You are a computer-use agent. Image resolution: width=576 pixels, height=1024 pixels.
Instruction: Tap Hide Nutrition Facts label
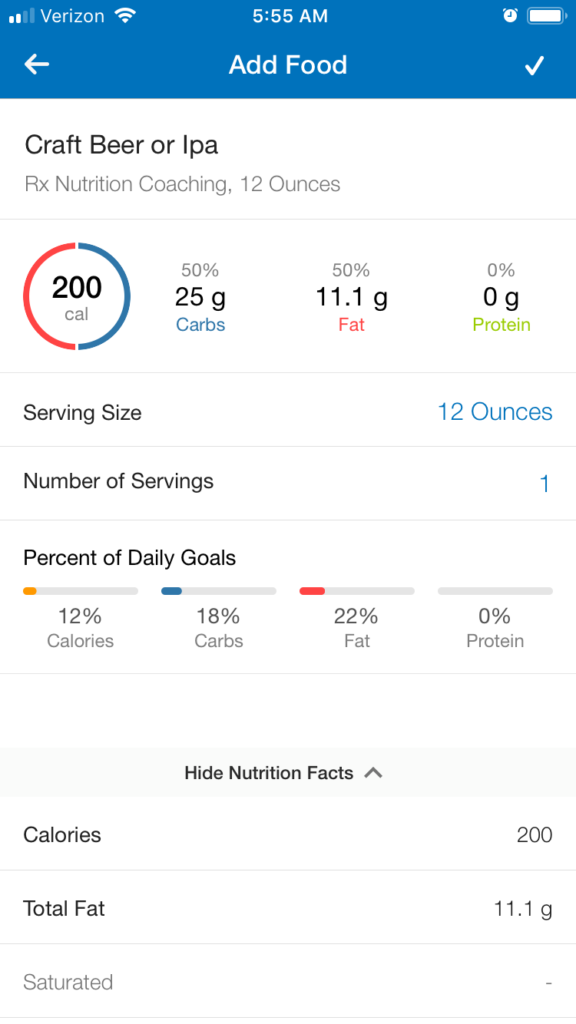[269, 773]
